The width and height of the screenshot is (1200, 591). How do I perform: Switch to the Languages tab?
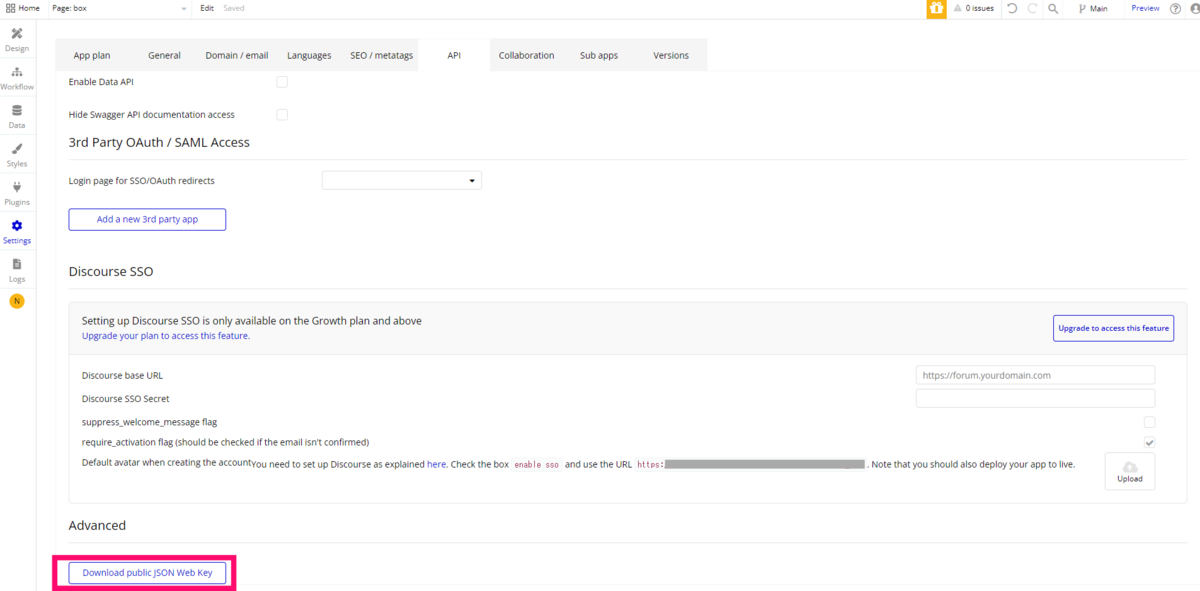tap(309, 55)
